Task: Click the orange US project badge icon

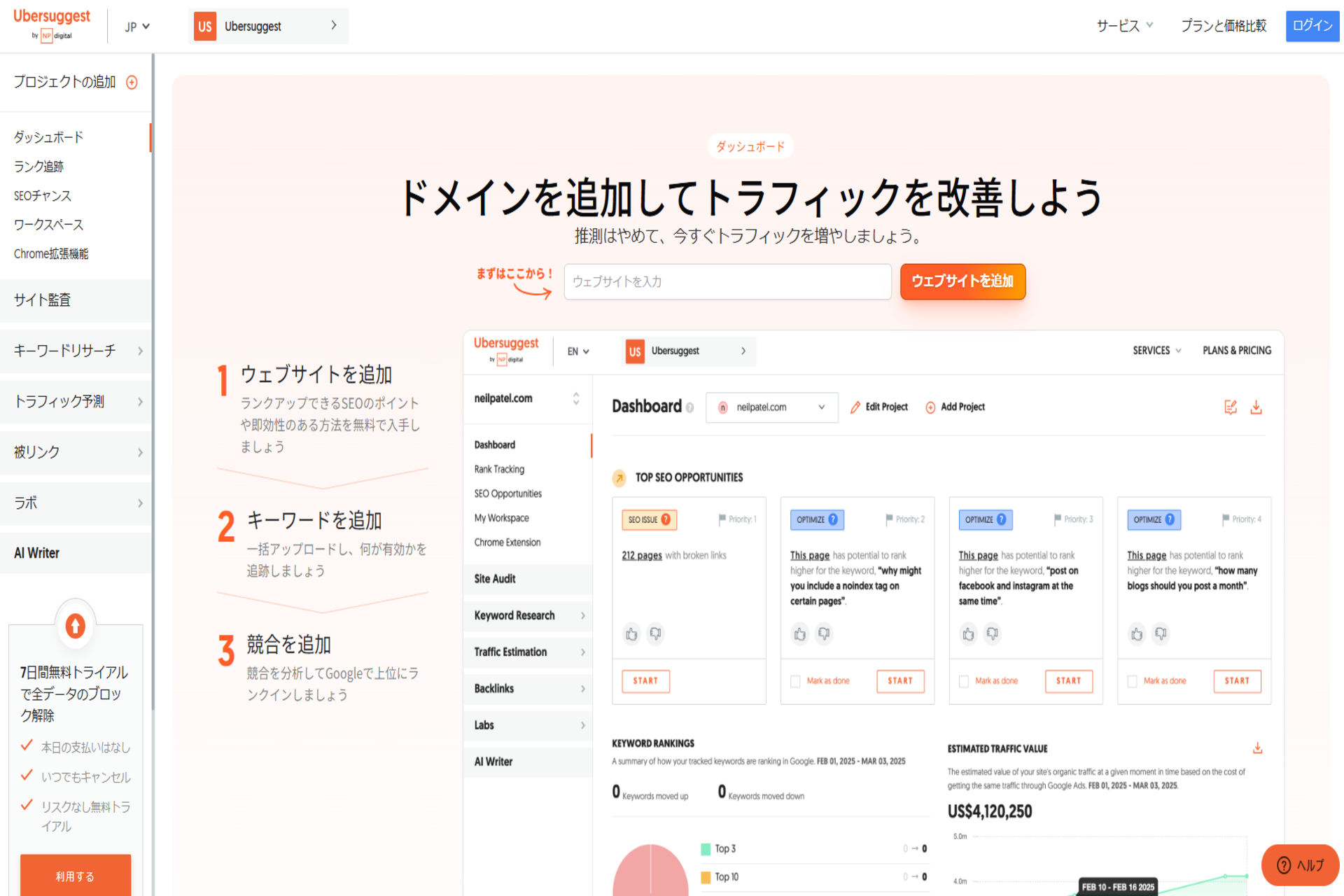Action: point(204,27)
